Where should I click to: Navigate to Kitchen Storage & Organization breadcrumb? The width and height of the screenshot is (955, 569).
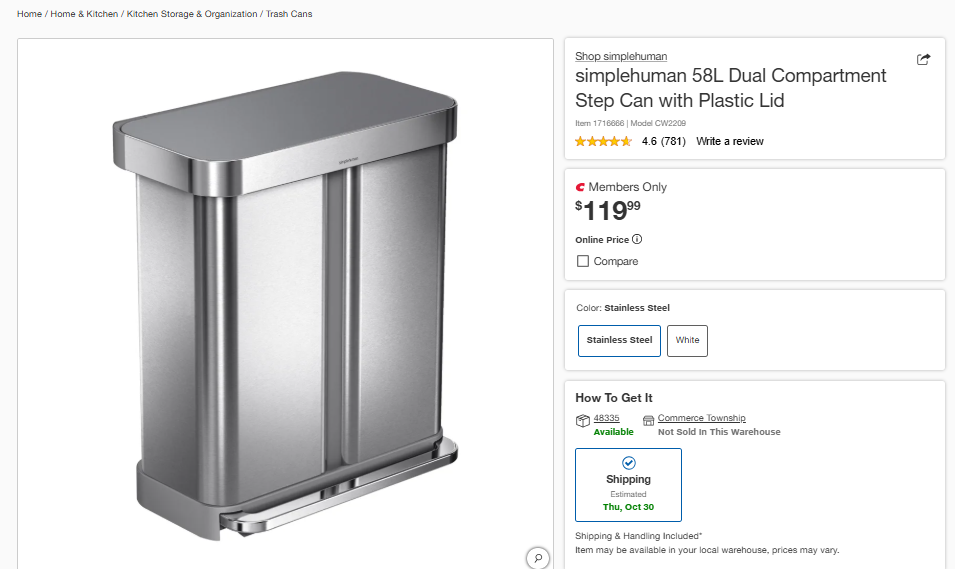pyautogui.click(x=191, y=14)
